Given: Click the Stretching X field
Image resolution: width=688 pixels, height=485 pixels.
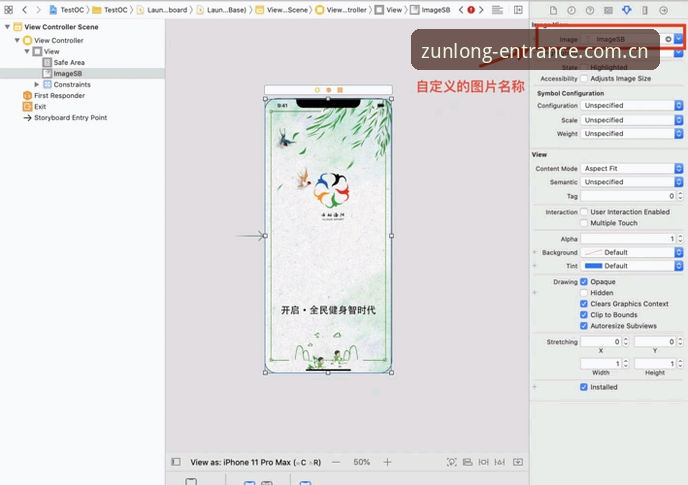Looking at the screenshot, I should (x=601, y=341).
